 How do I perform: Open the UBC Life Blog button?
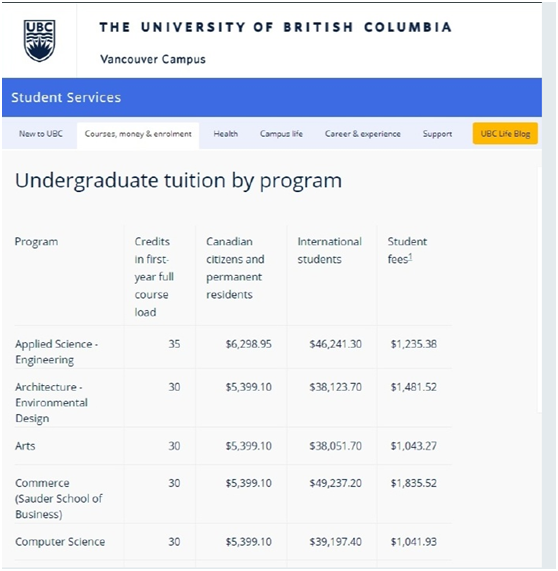pyautogui.click(x=505, y=134)
